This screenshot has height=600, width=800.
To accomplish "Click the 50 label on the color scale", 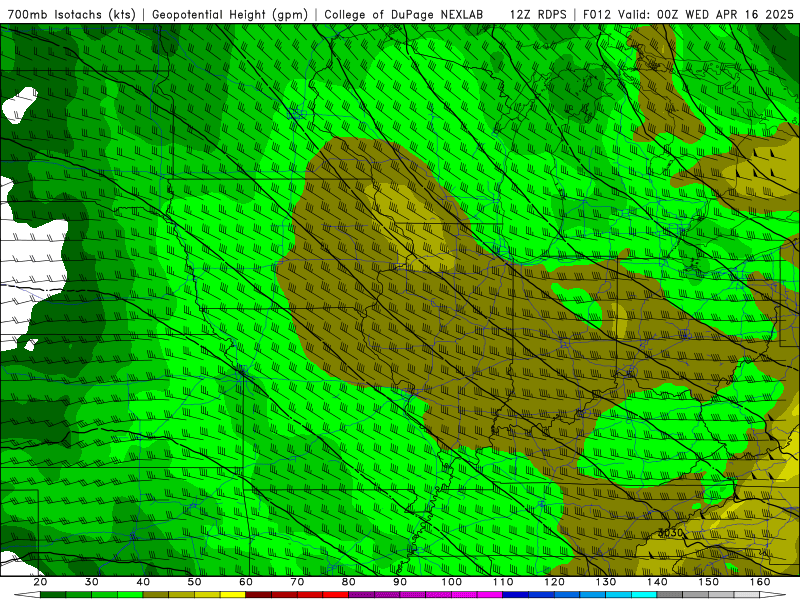I will click(x=194, y=582).
